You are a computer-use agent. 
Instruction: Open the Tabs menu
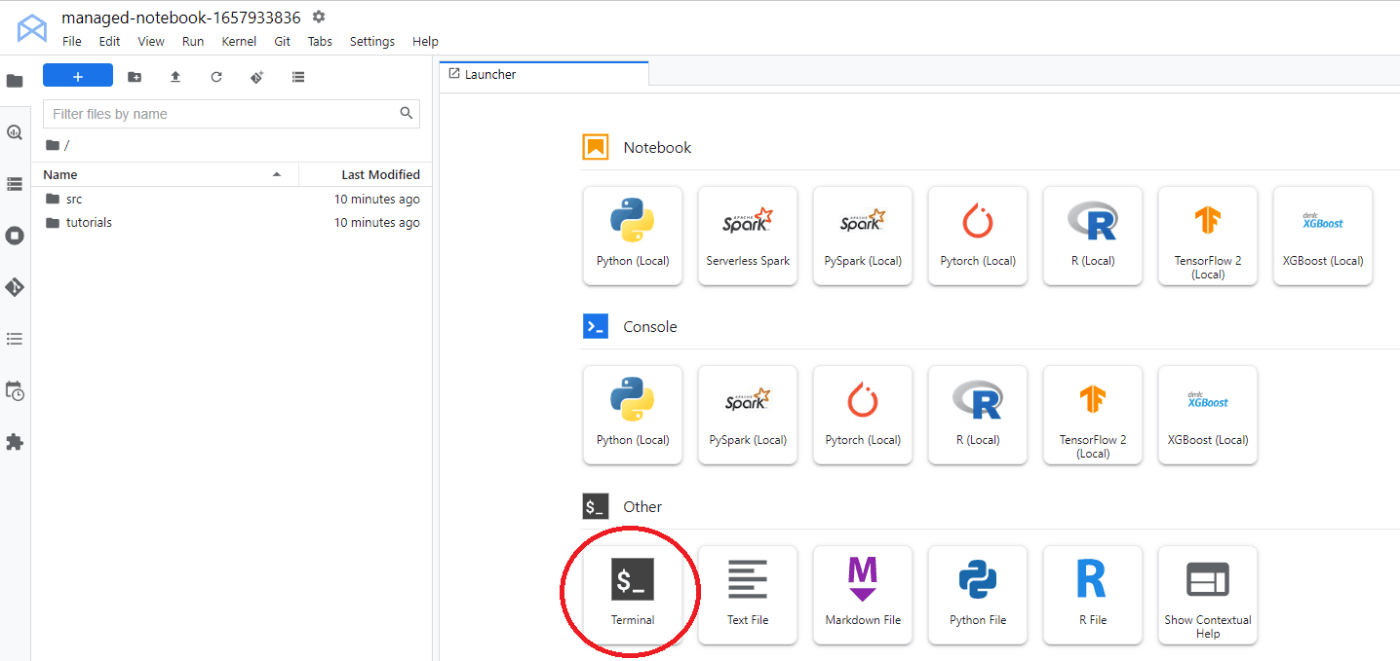[x=320, y=41]
